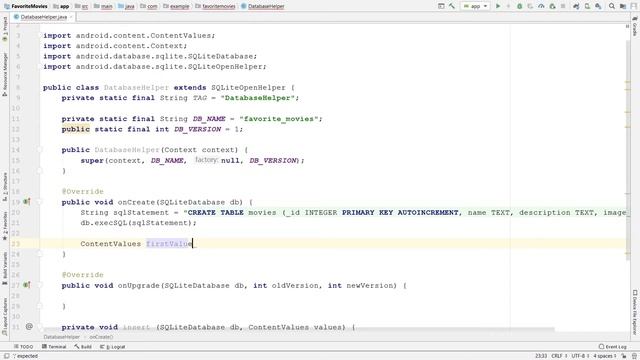Click override gutter icon beside onUpgrade
640x360 pixels.
tap(27, 285)
